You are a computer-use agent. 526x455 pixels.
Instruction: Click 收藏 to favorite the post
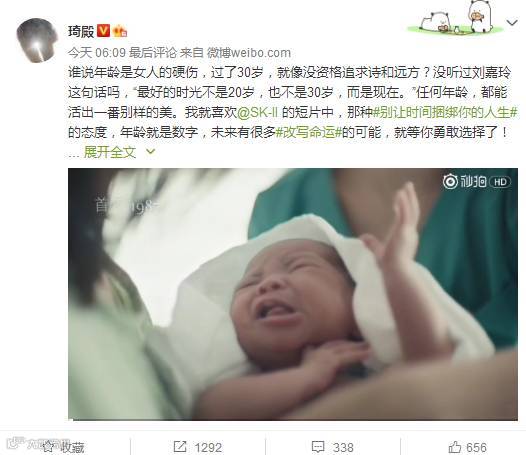point(64,447)
